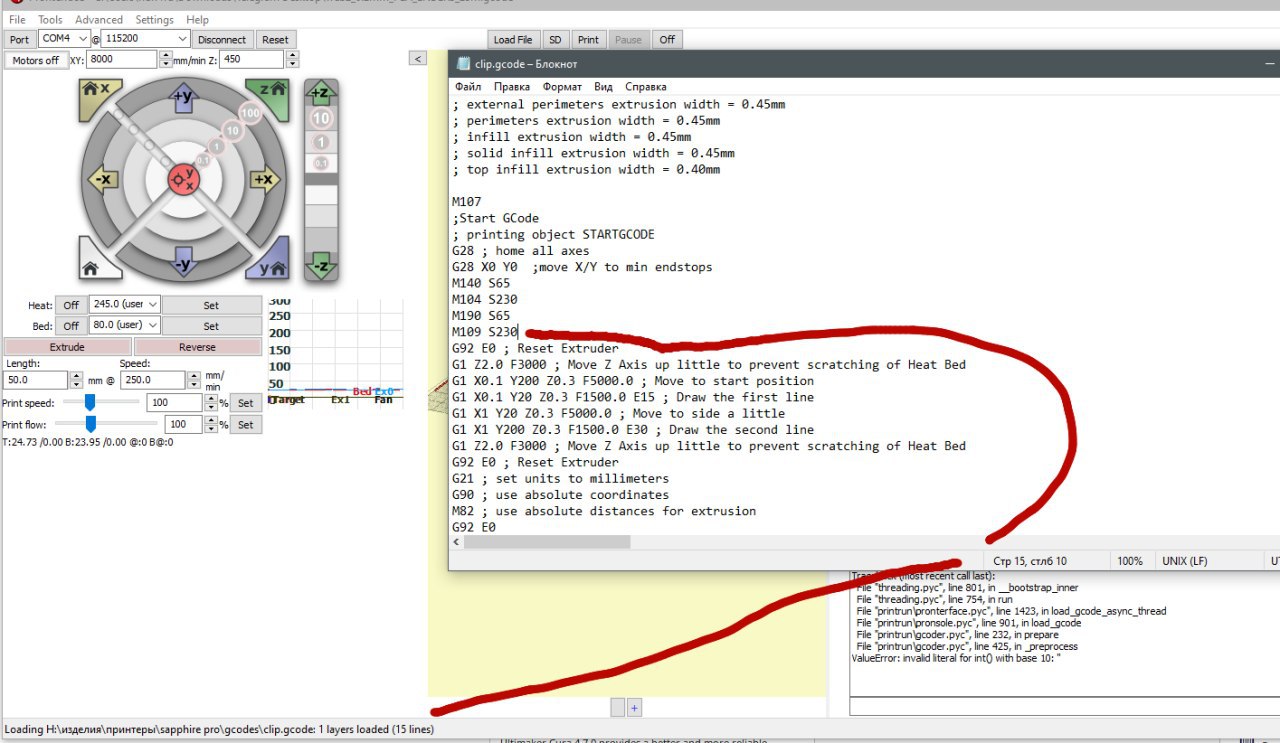Move Z up by the 10 step
The height and width of the screenshot is (743, 1280).
(321, 118)
